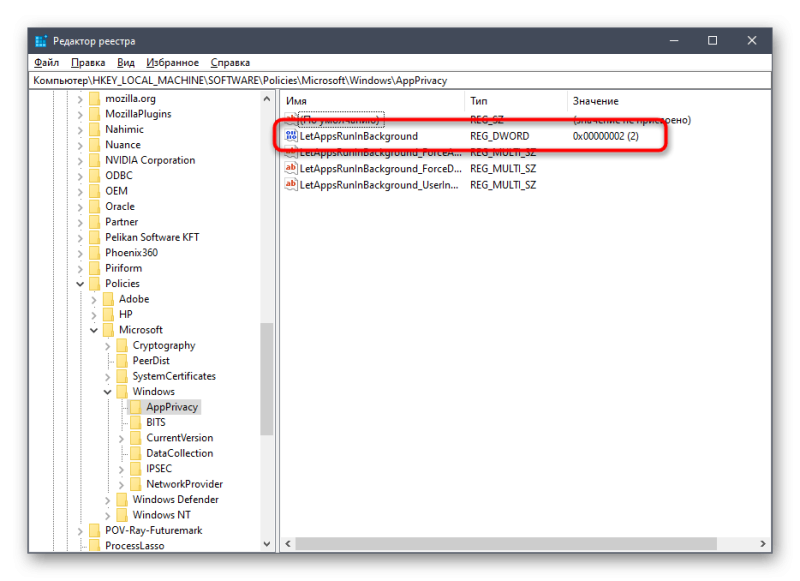This screenshot has width=800, height=581.
Task: Click the Adobe folder icon
Action: pyautogui.click(x=108, y=299)
